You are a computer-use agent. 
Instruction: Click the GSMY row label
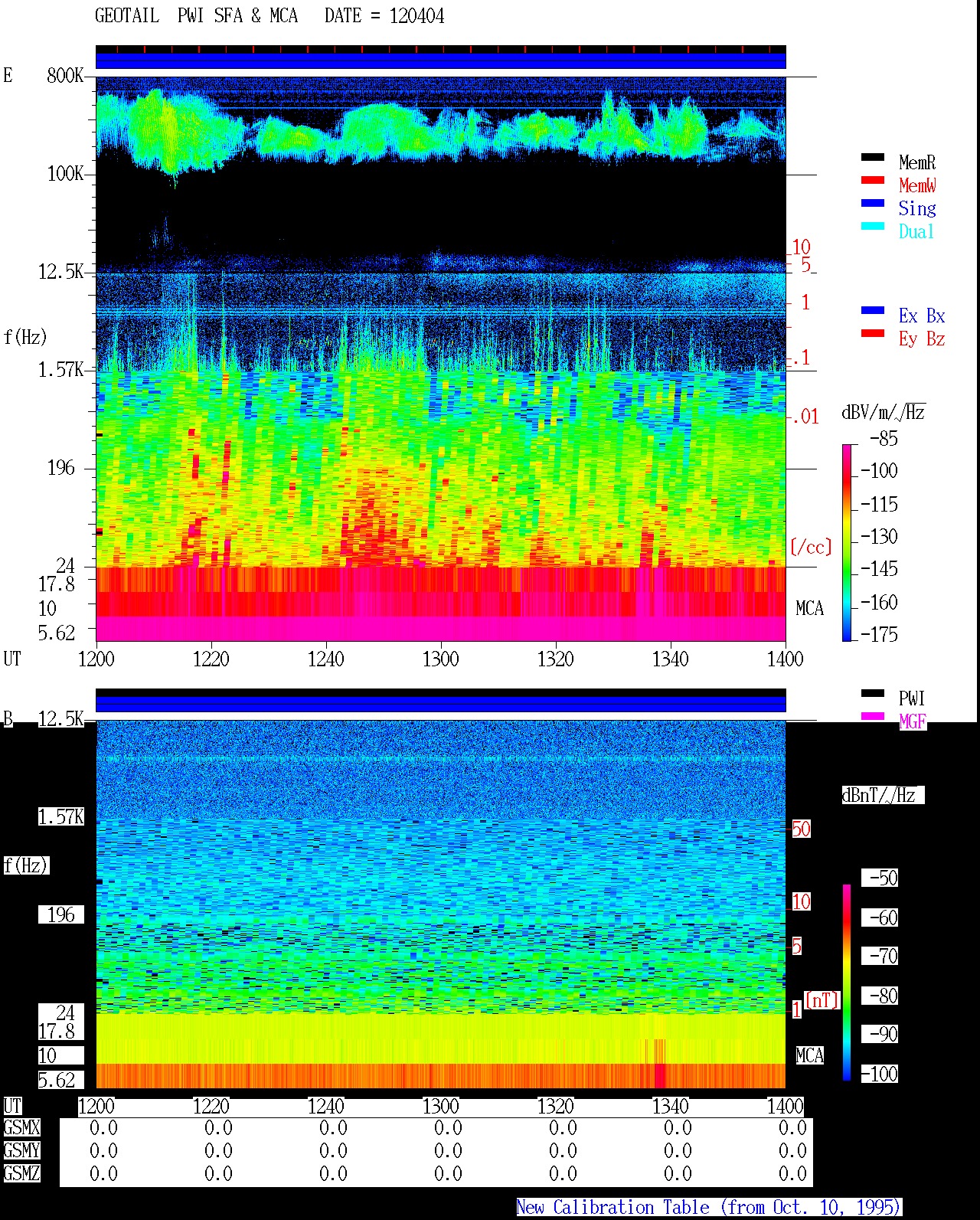[x=21, y=1151]
